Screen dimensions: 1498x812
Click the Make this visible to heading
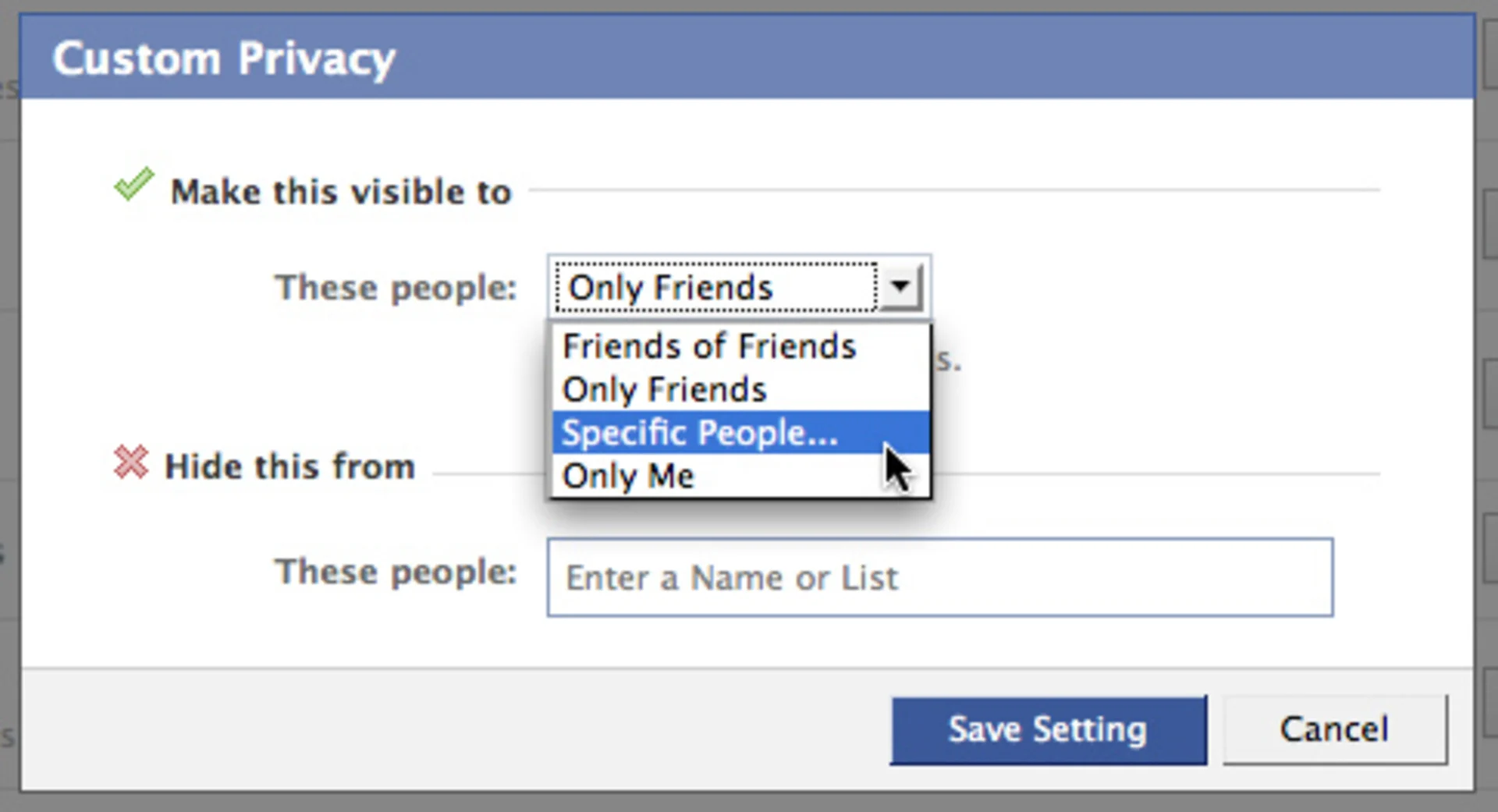(341, 192)
